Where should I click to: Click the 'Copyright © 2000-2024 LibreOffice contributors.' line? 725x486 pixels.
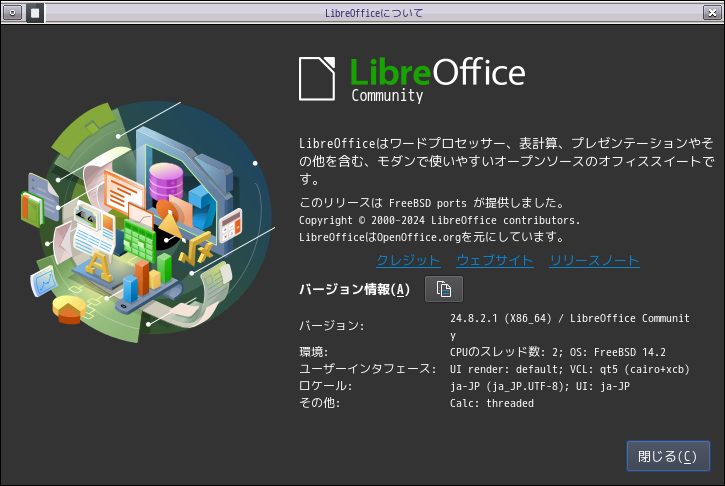[x=439, y=220]
